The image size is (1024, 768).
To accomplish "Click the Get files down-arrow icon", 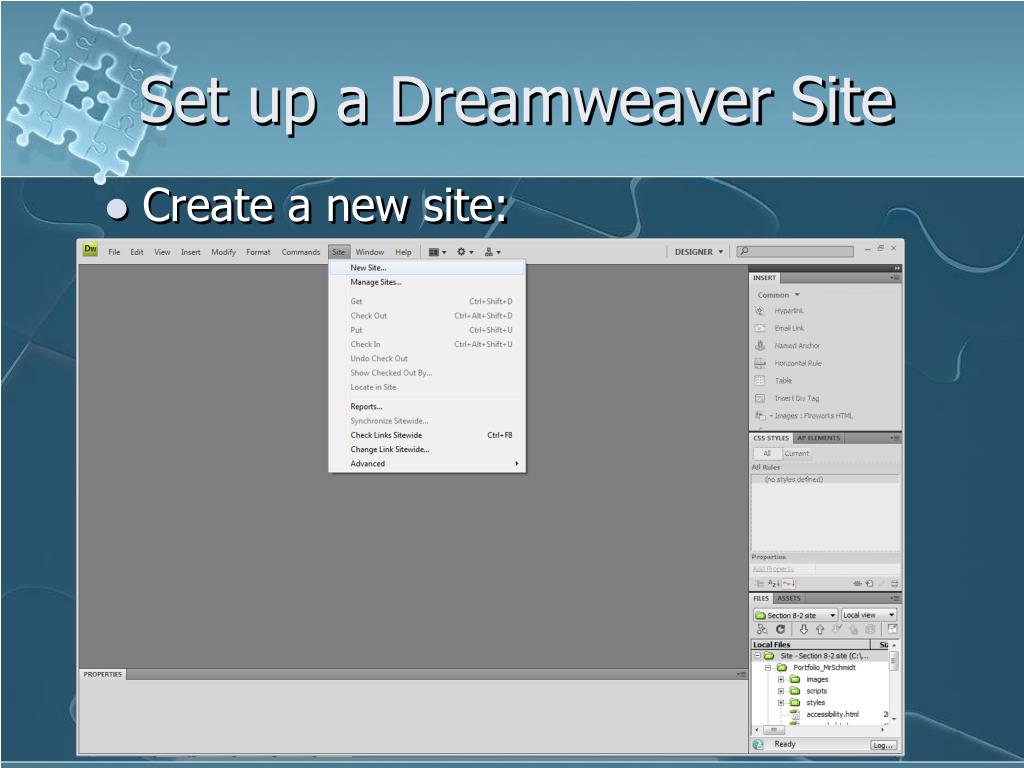I will (804, 630).
